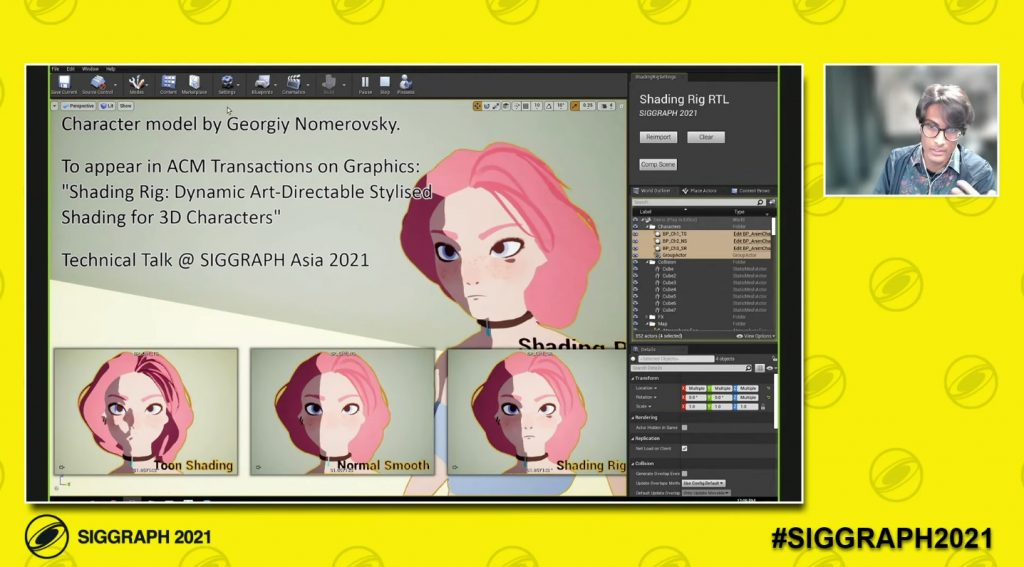Open the Window menu
The image size is (1024, 567).
click(90, 69)
